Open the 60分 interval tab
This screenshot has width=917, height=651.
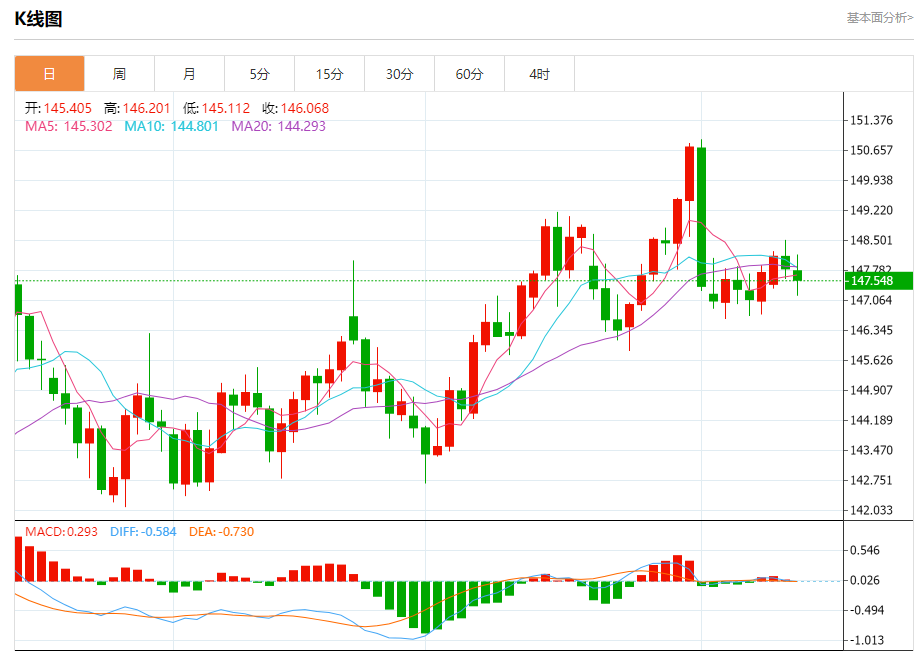click(470, 74)
